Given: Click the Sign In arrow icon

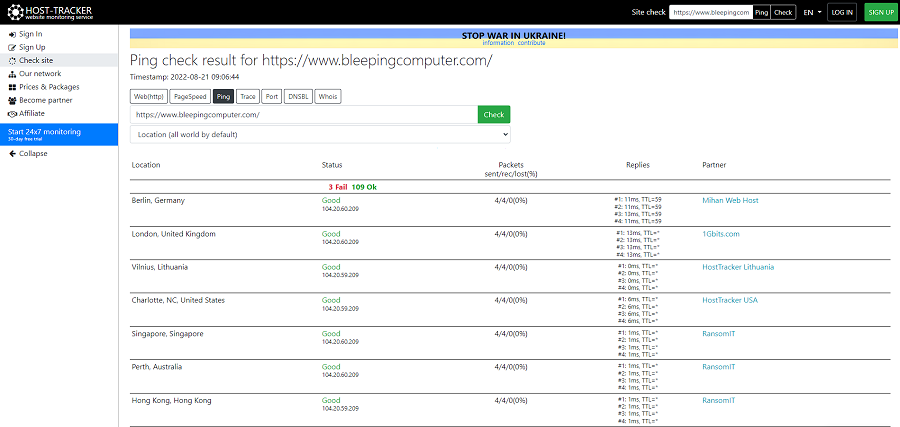Looking at the screenshot, I should tap(13, 34).
